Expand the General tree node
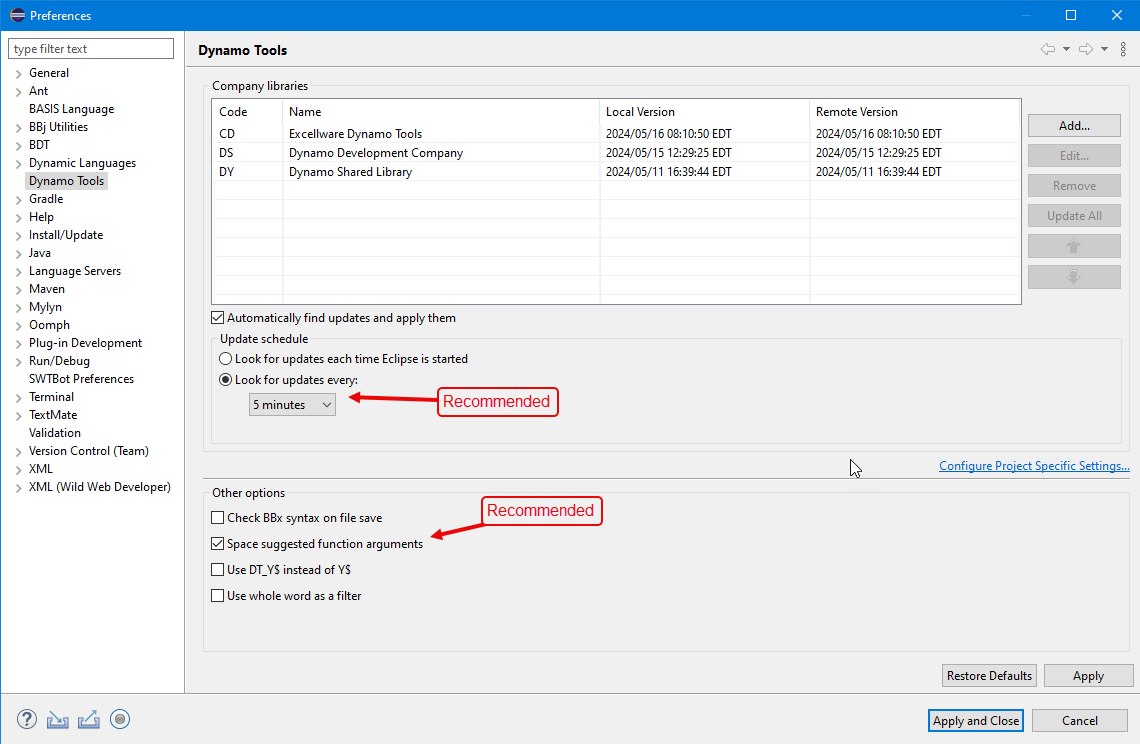1140x744 pixels. tap(18, 73)
